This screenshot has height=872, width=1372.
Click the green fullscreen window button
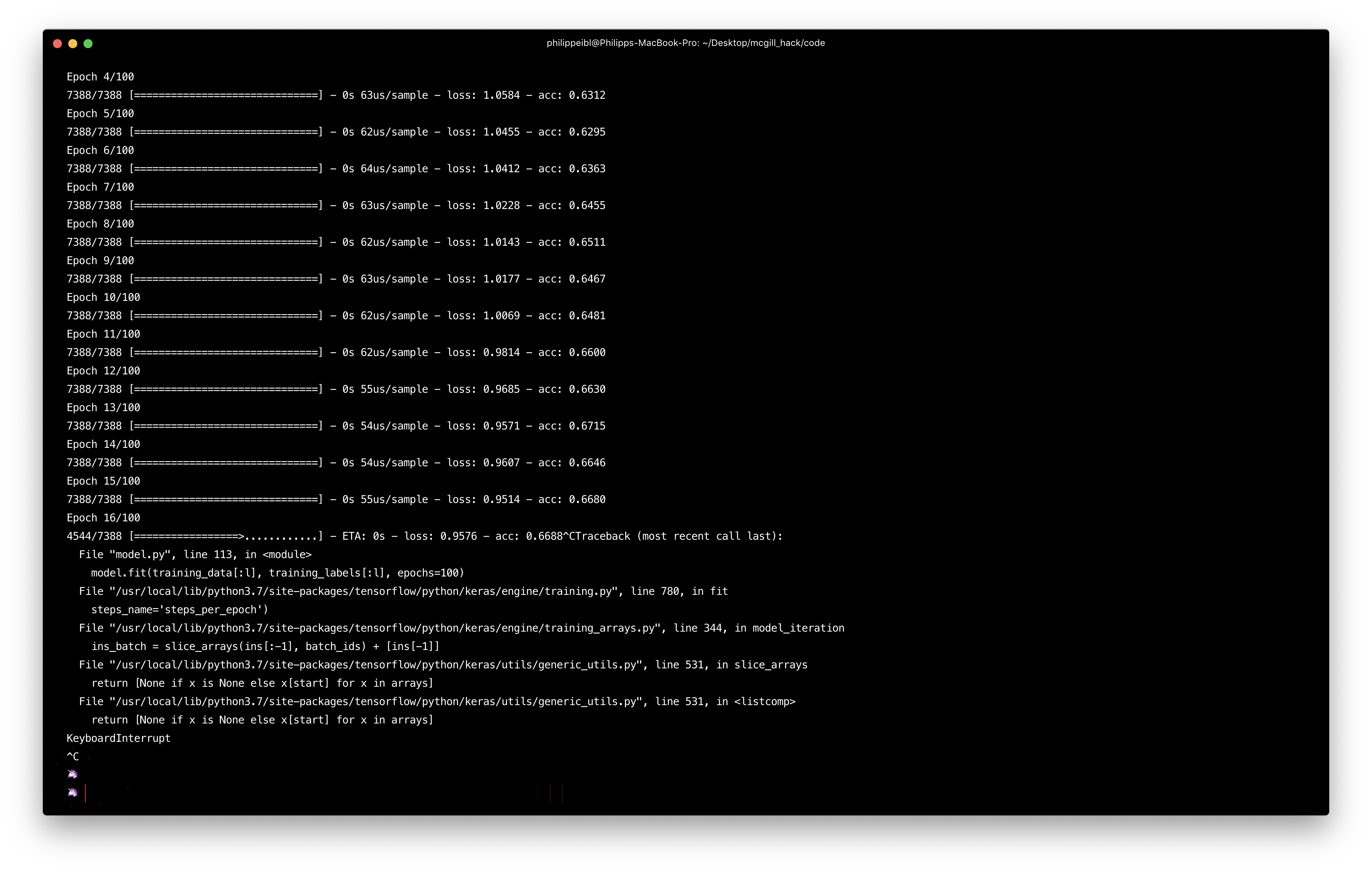[88, 44]
